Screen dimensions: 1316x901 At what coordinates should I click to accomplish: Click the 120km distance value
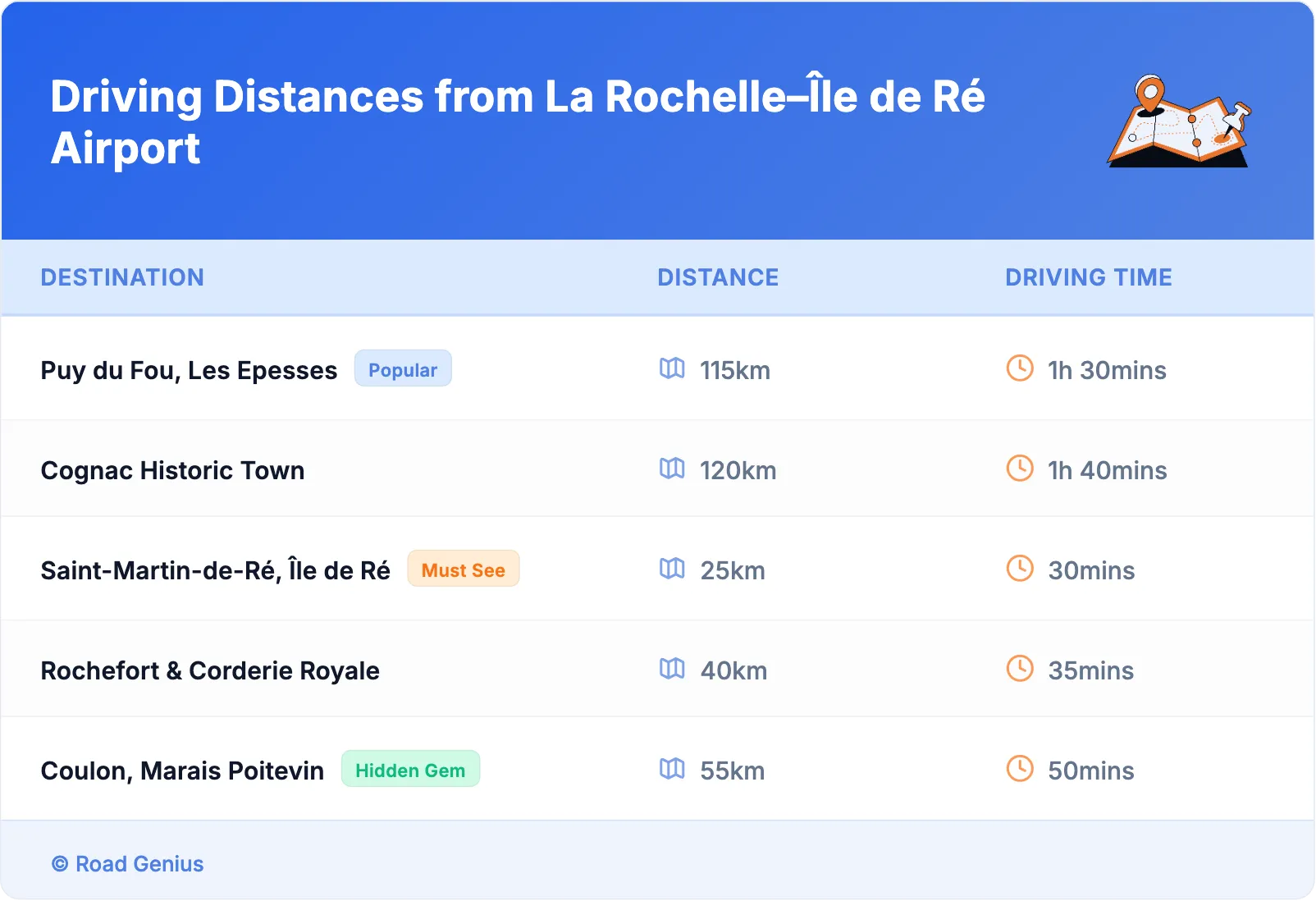coord(738,471)
